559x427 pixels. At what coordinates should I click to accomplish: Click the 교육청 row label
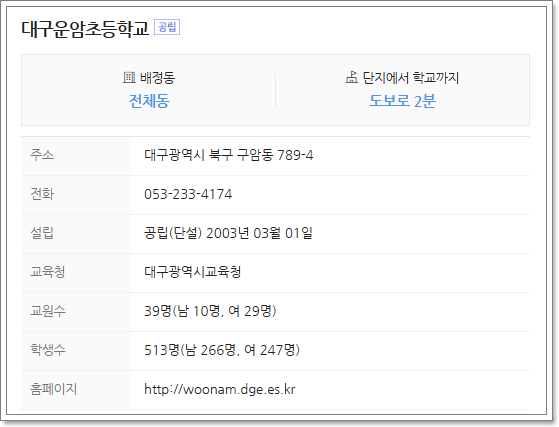(48, 272)
